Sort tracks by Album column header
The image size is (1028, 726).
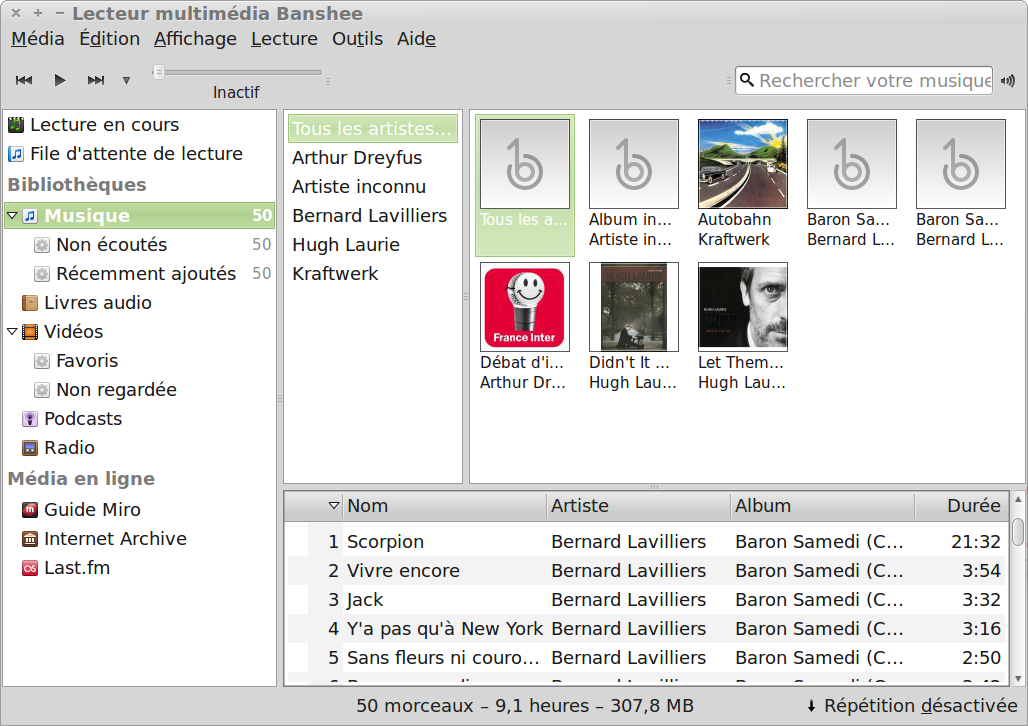tap(822, 506)
